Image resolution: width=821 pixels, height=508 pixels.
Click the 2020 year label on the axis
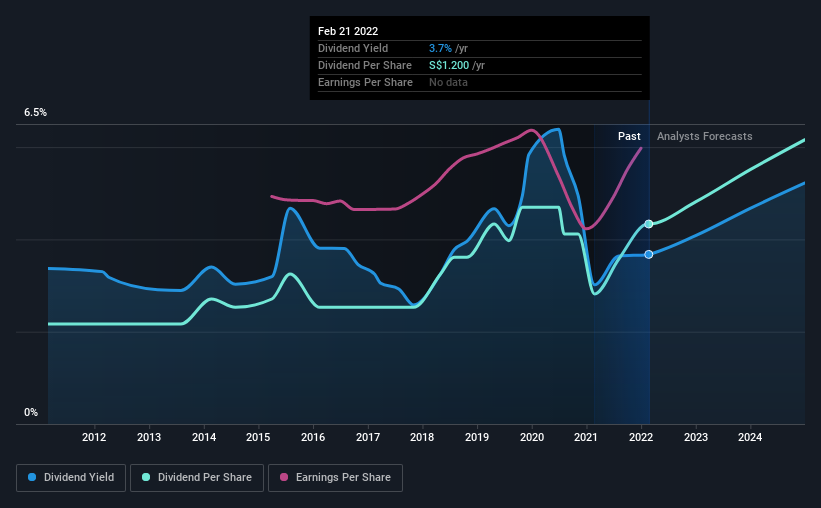tap(532, 437)
